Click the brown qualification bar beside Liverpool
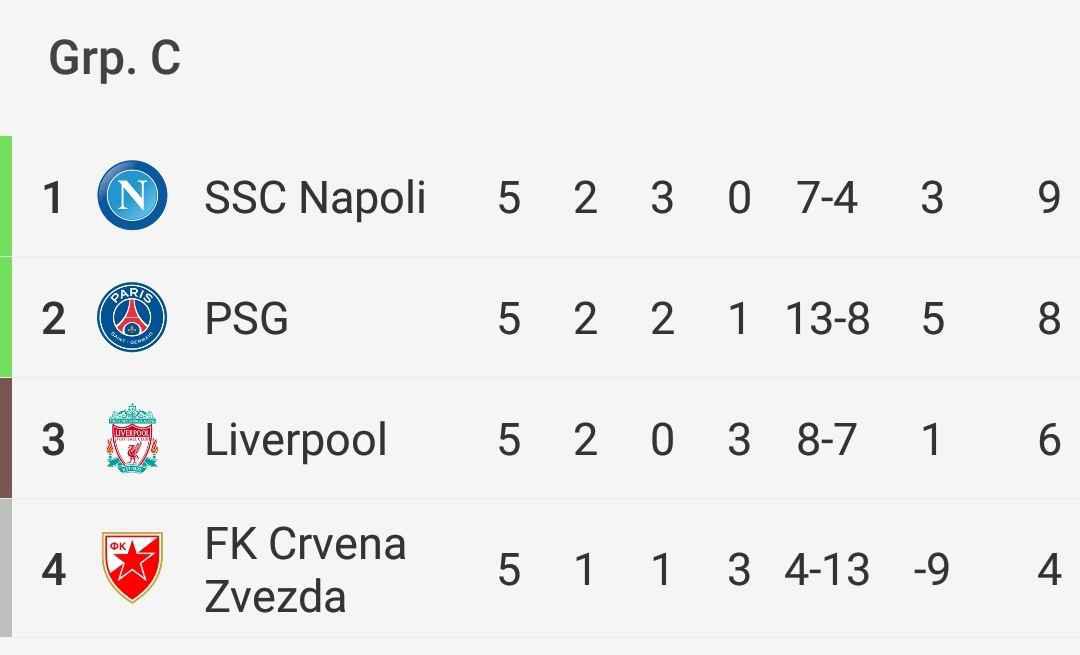The image size is (1080, 655). coord(6,438)
